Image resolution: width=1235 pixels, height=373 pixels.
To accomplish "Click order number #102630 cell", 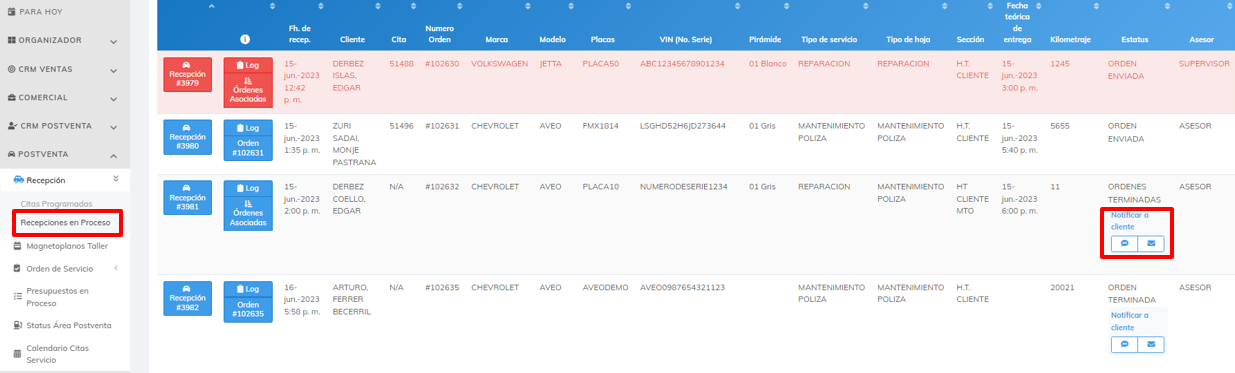I will click(x=441, y=63).
